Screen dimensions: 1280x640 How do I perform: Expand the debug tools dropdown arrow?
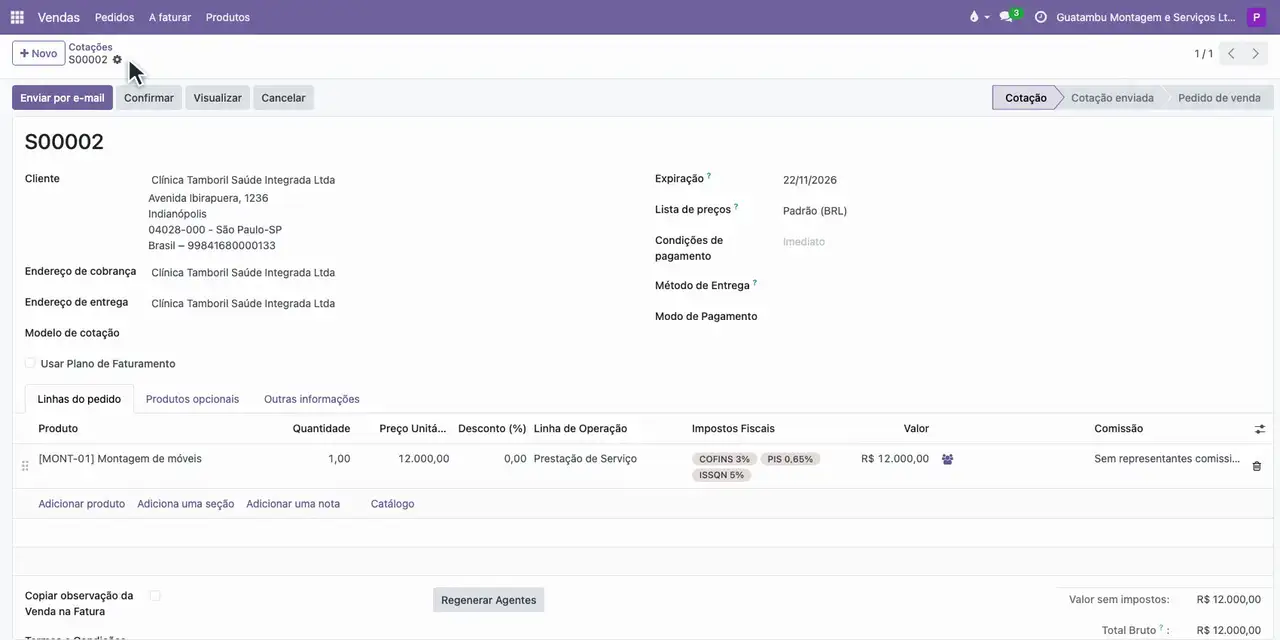(x=987, y=17)
